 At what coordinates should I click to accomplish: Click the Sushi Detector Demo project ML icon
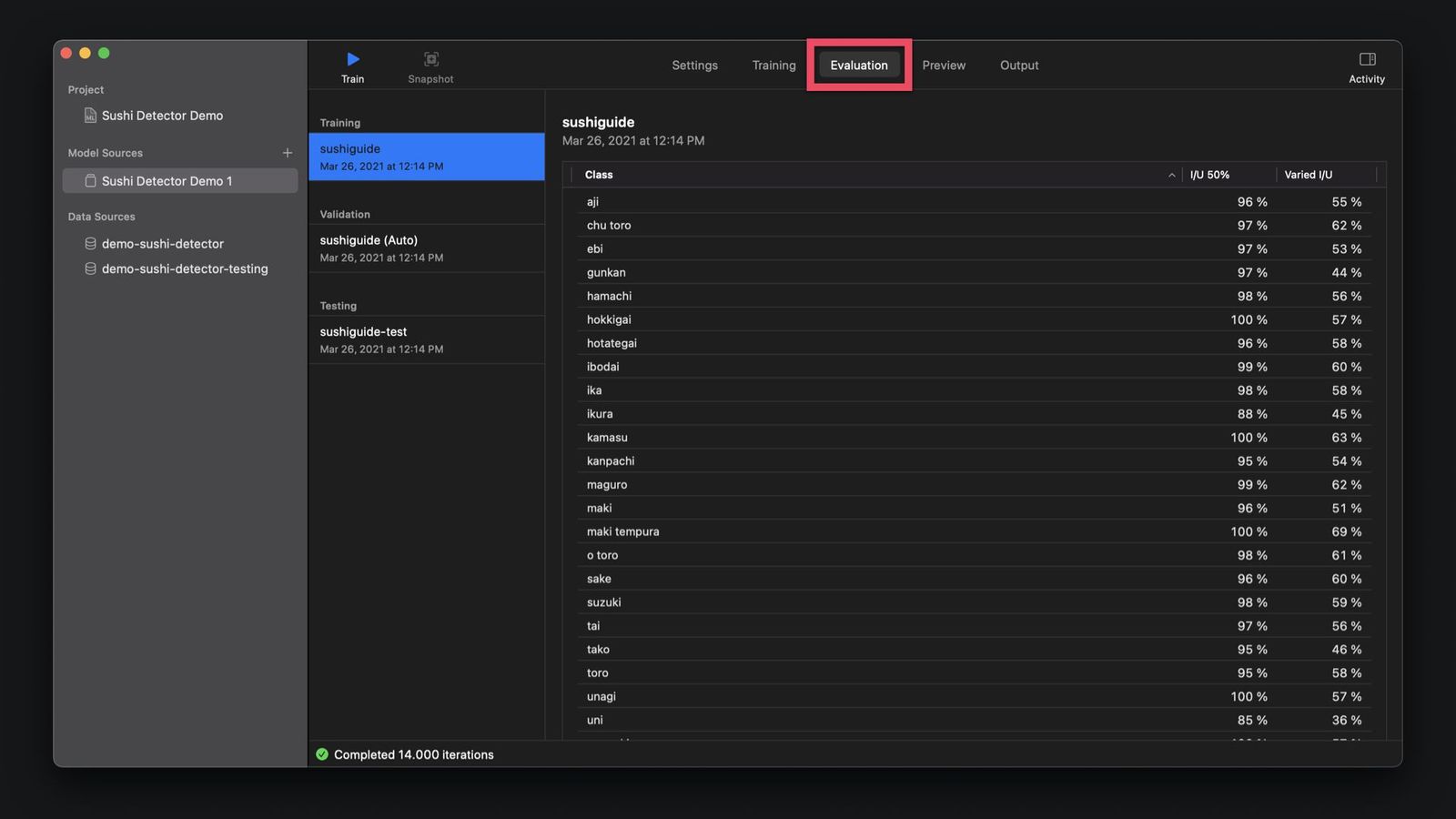[90, 116]
